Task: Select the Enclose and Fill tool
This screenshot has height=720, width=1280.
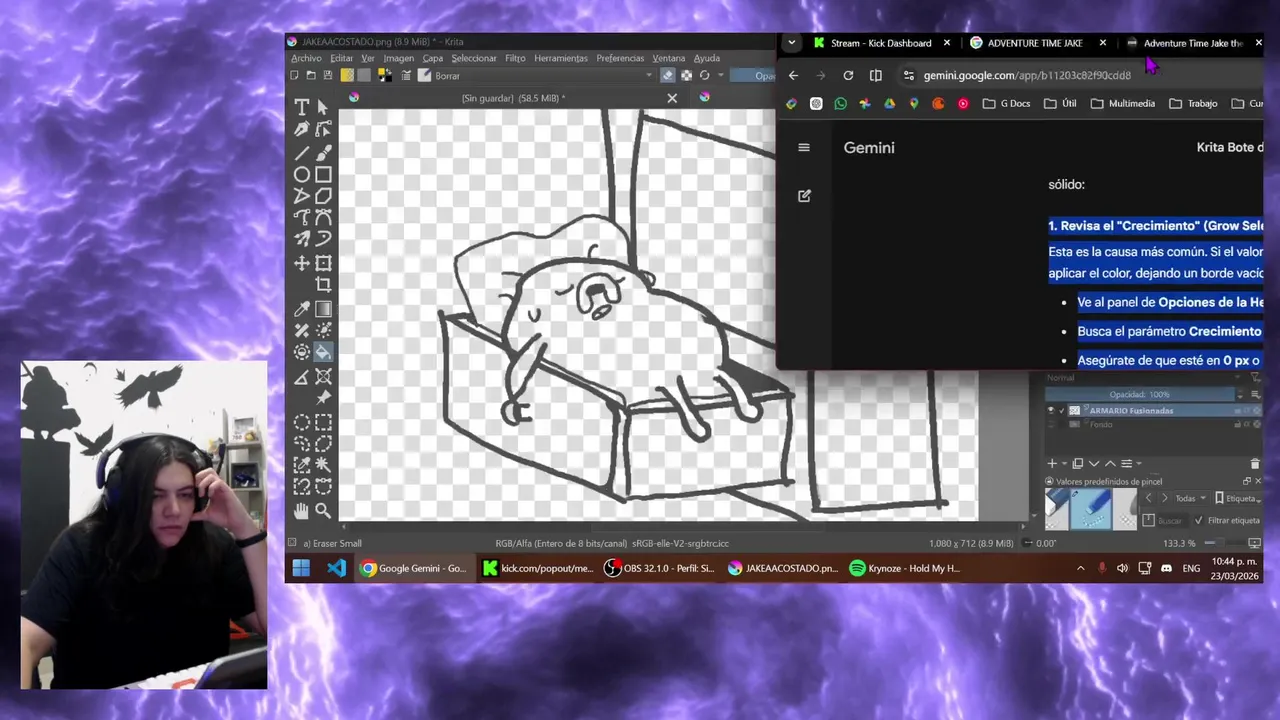Action: point(301,352)
